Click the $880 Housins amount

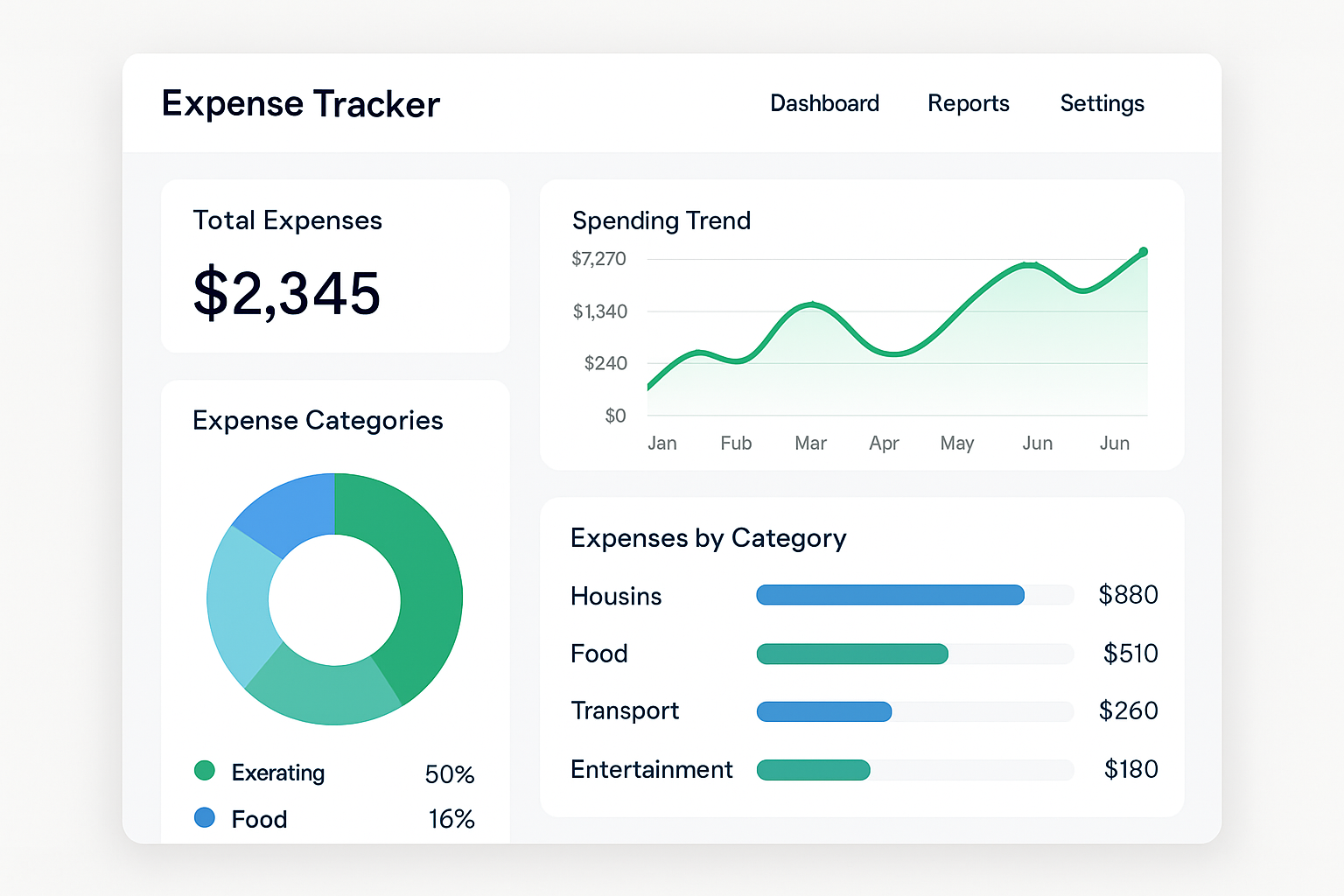[1128, 595]
